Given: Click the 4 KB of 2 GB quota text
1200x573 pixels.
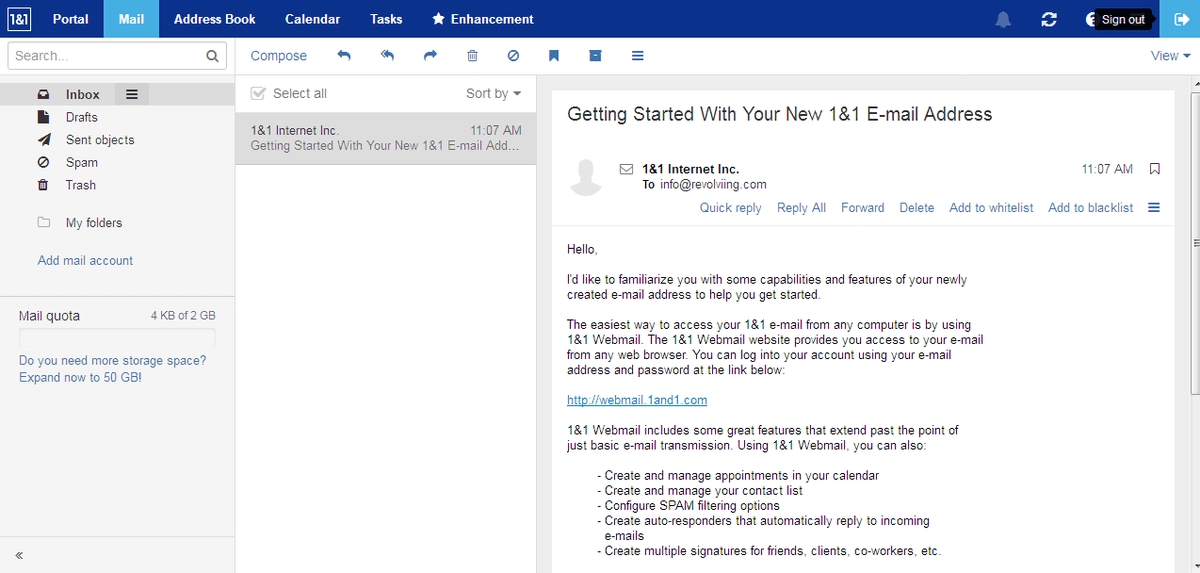Looking at the screenshot, I should (x=183, y=316).
